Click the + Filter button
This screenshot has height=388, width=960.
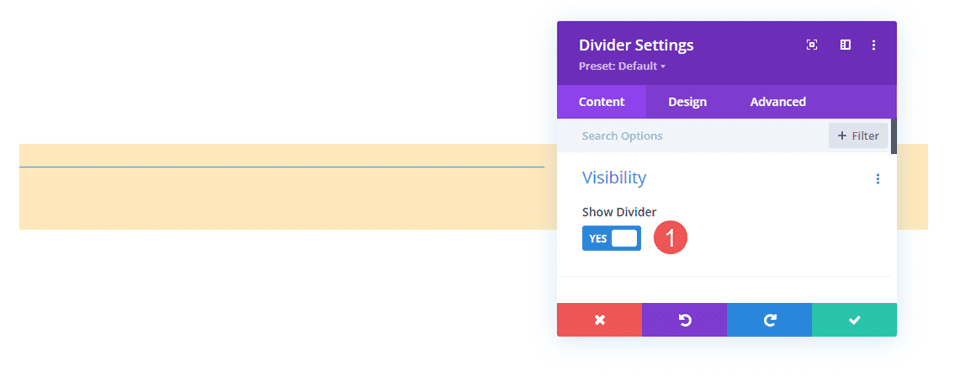pyautogui.click(x=858, y=136)
